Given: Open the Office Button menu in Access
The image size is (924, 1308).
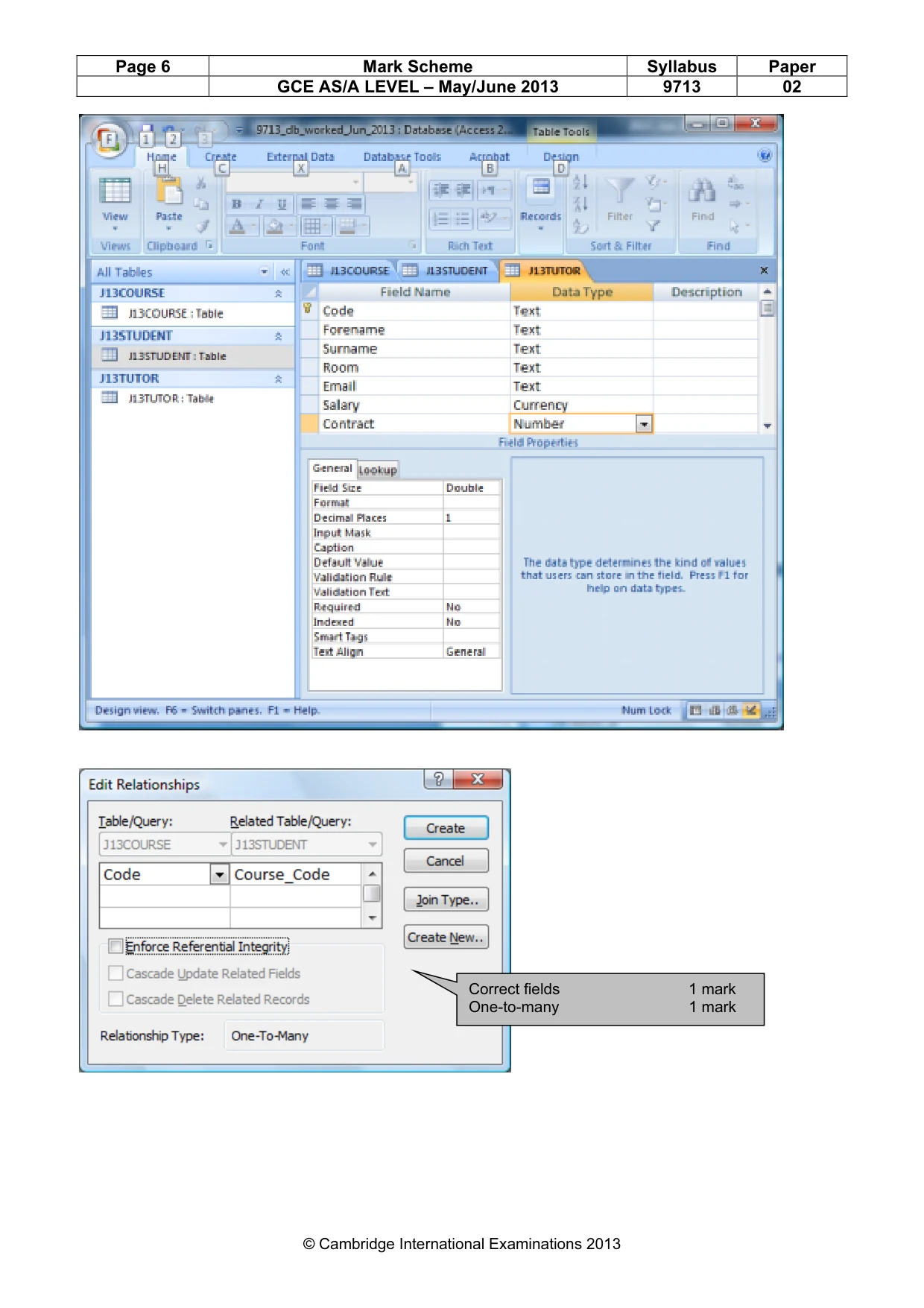Looking at the screenshot, I should click(109, 139).
